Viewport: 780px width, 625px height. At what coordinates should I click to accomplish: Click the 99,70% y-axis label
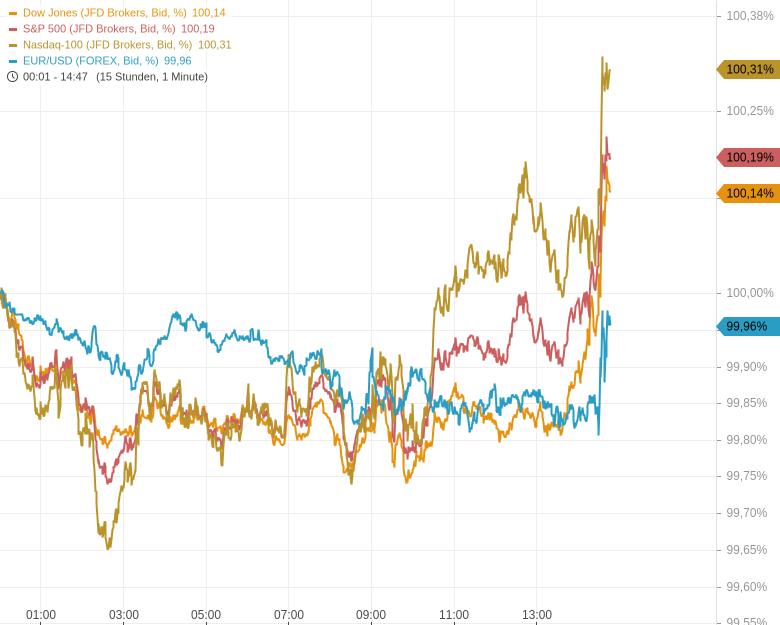tap(746, 513)
